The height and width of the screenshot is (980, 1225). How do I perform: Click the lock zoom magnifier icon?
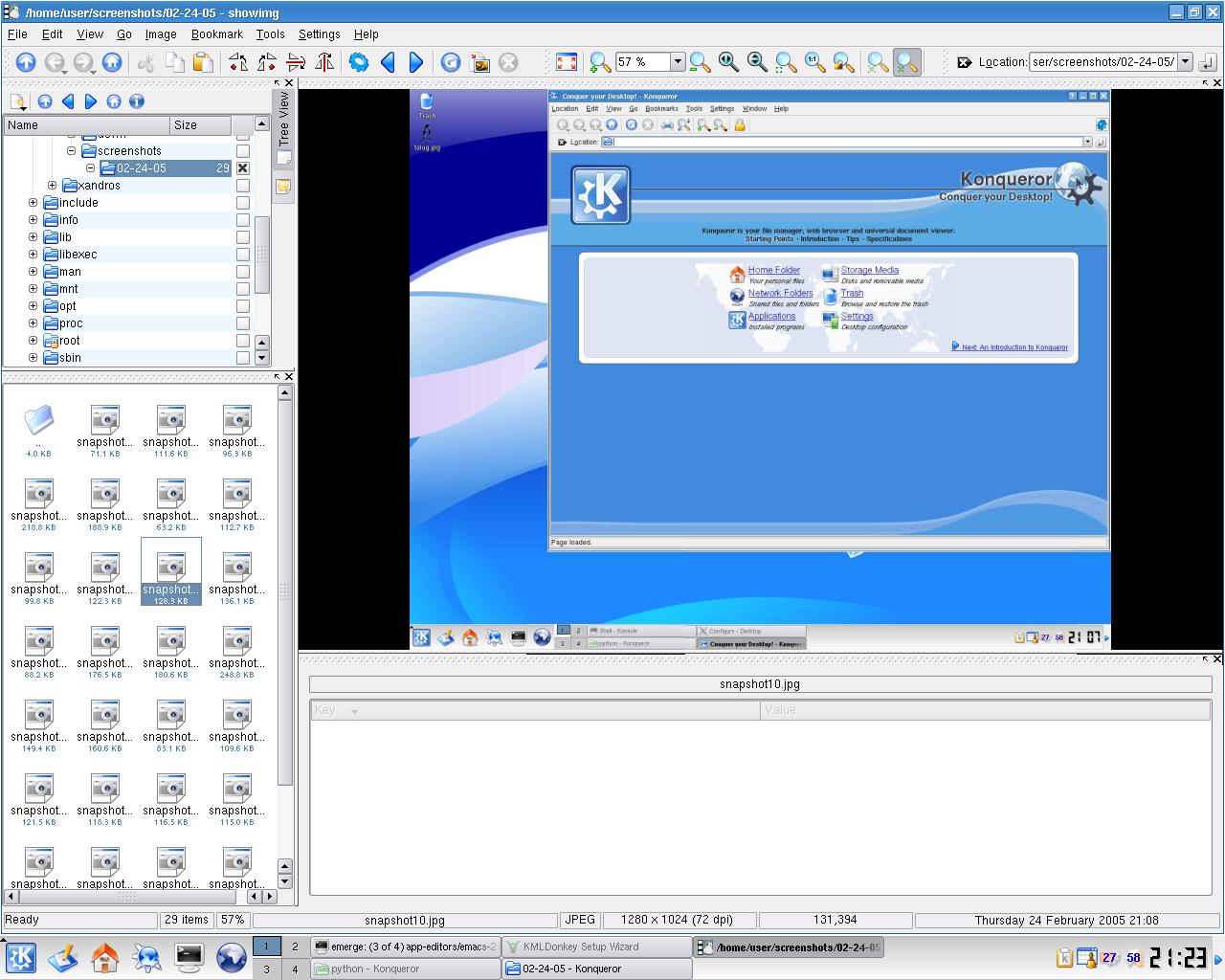[x=843, y=62]
